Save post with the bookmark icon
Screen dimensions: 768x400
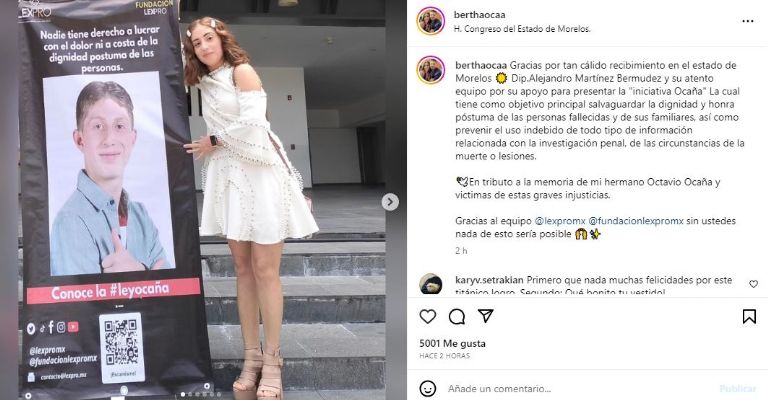749,317
